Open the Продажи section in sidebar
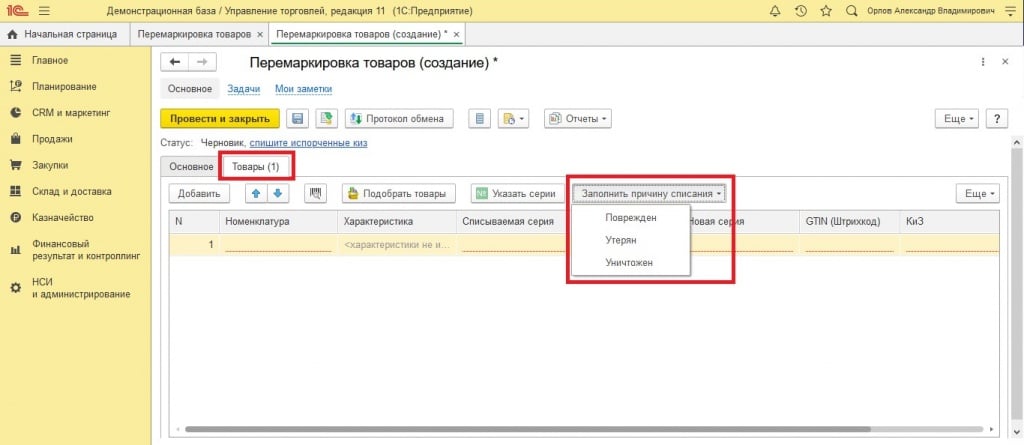 coord(52,139)
